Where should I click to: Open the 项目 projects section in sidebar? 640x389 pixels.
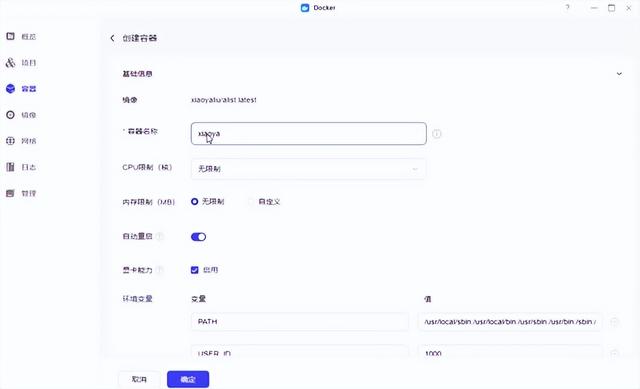(x=21, y=63)
